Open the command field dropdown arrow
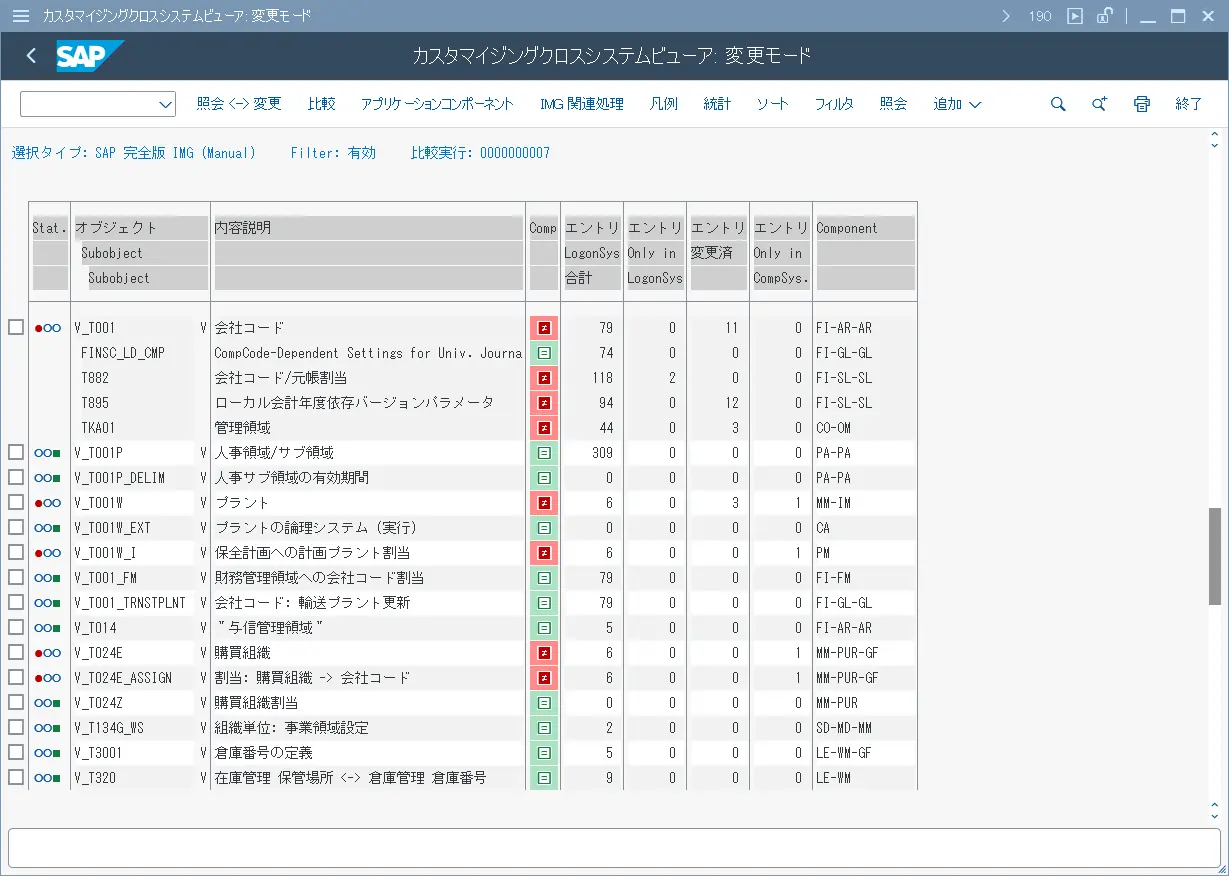 pyautogui.click(x=165, y=104)
